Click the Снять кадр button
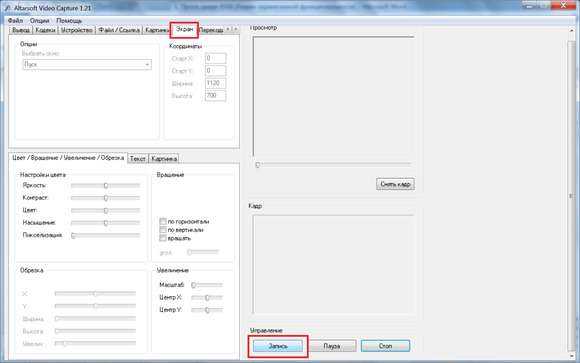 point(395,184)
